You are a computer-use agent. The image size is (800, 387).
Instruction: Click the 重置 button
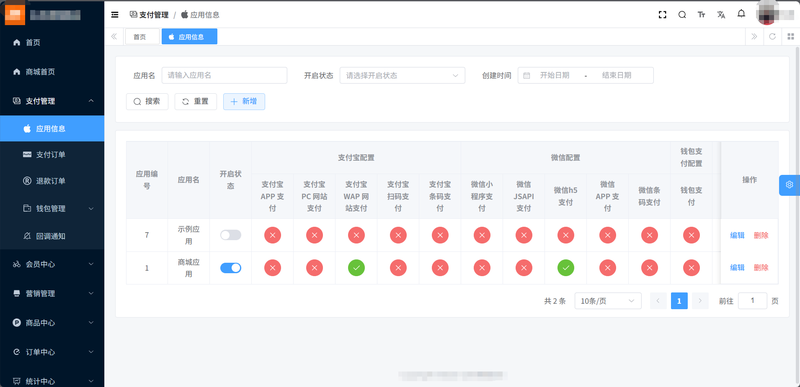tap(195, 101)
